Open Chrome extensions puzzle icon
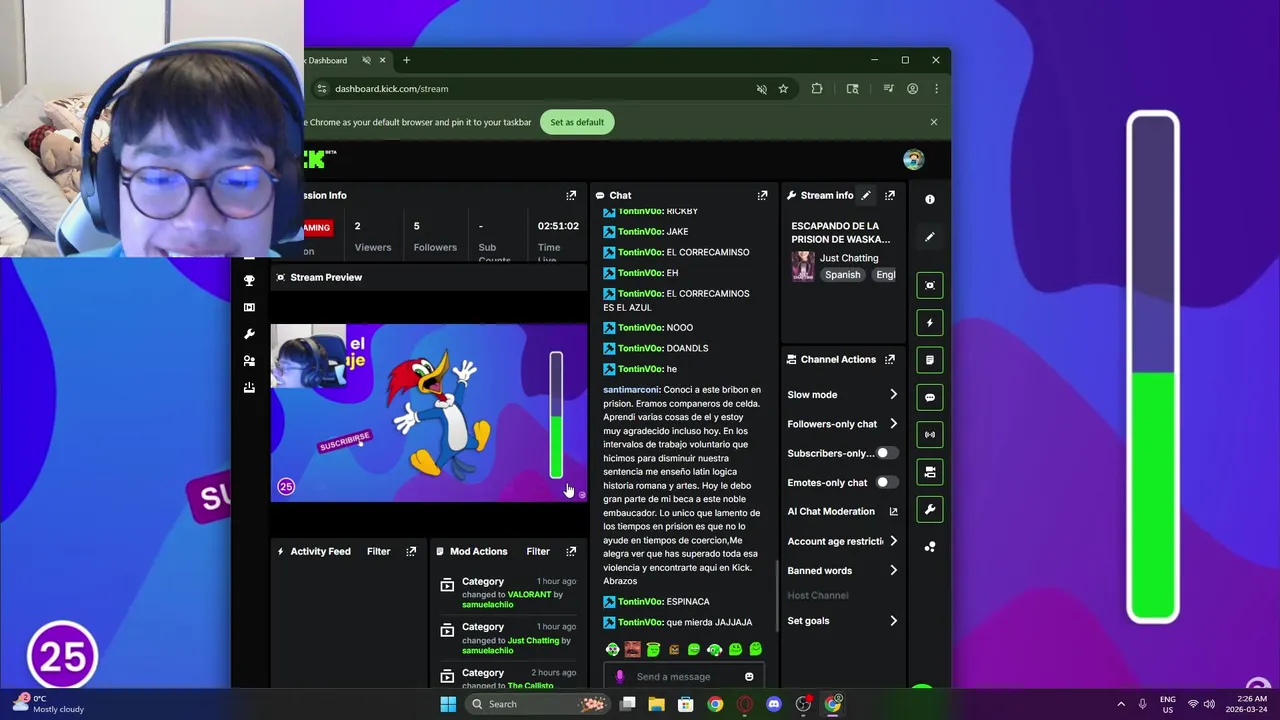The width and height of the screenshot is (1280, 720). click(x=817, y=89)
